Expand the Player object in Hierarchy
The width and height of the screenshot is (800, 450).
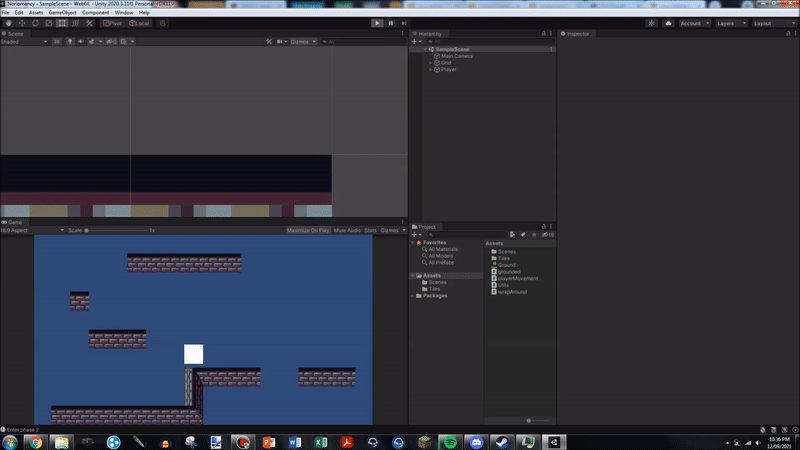(x=430, y=70)
